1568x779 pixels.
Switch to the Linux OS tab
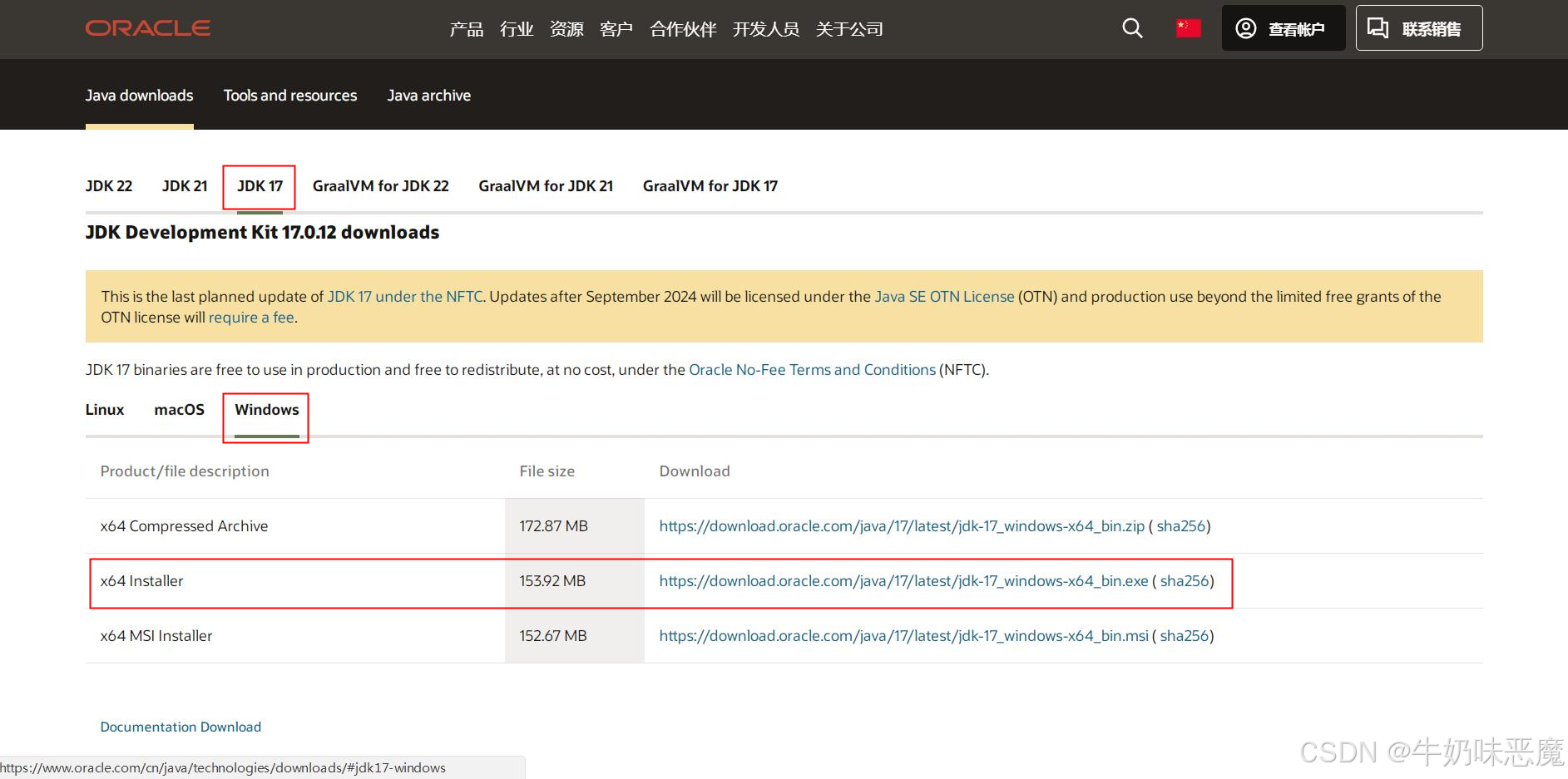click(105, 410)
